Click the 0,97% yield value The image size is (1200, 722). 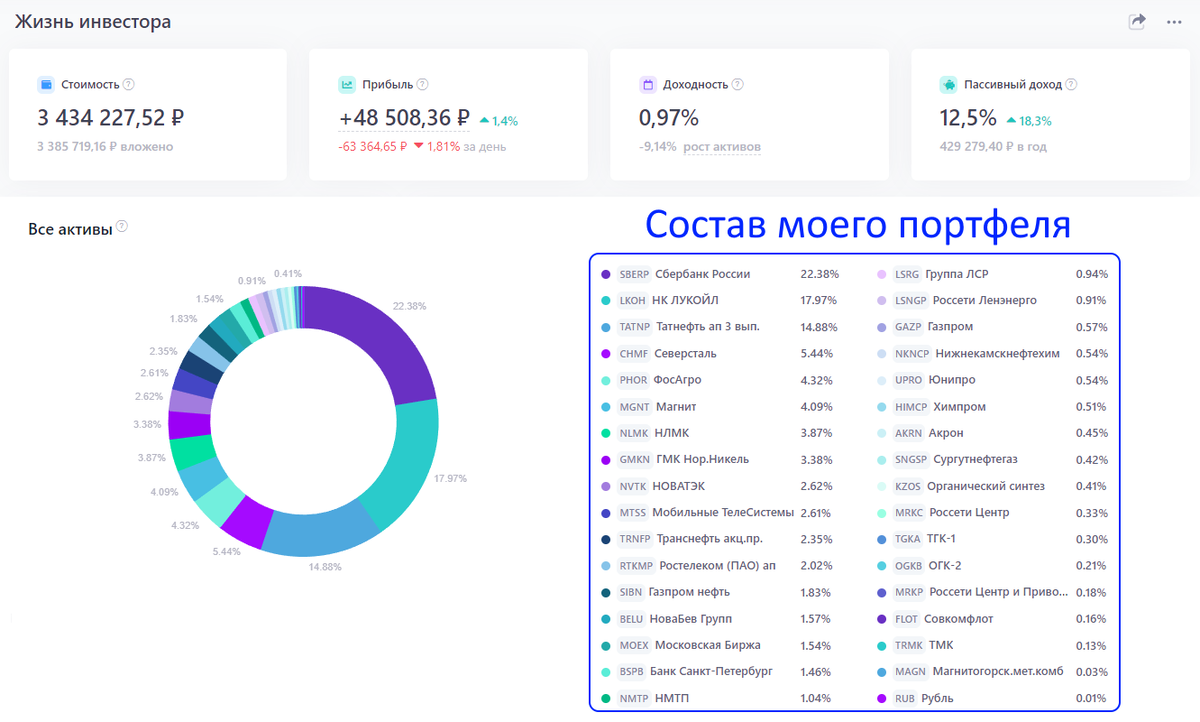point(669,118)
